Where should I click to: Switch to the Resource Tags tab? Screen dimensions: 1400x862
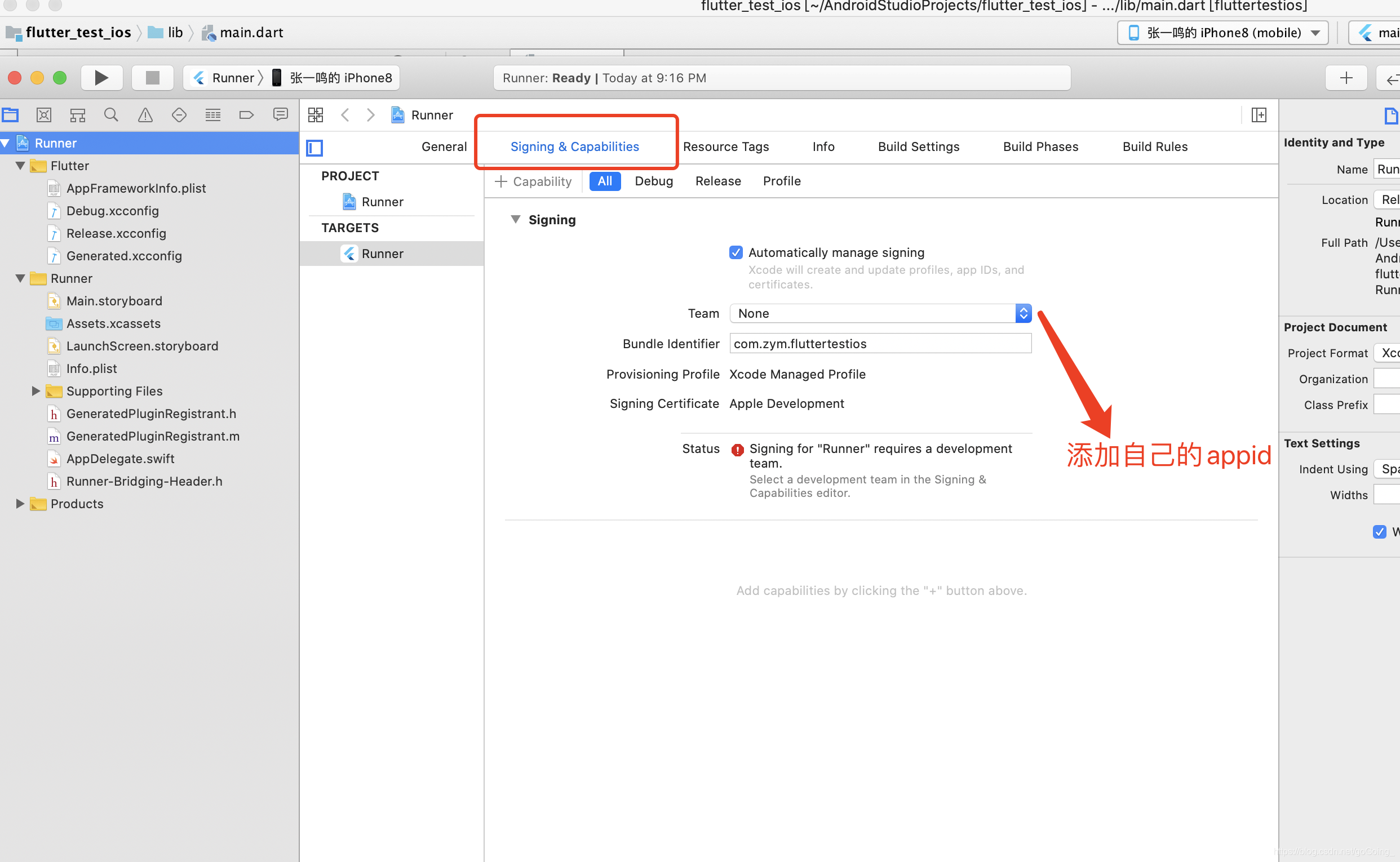pos(726,146)
